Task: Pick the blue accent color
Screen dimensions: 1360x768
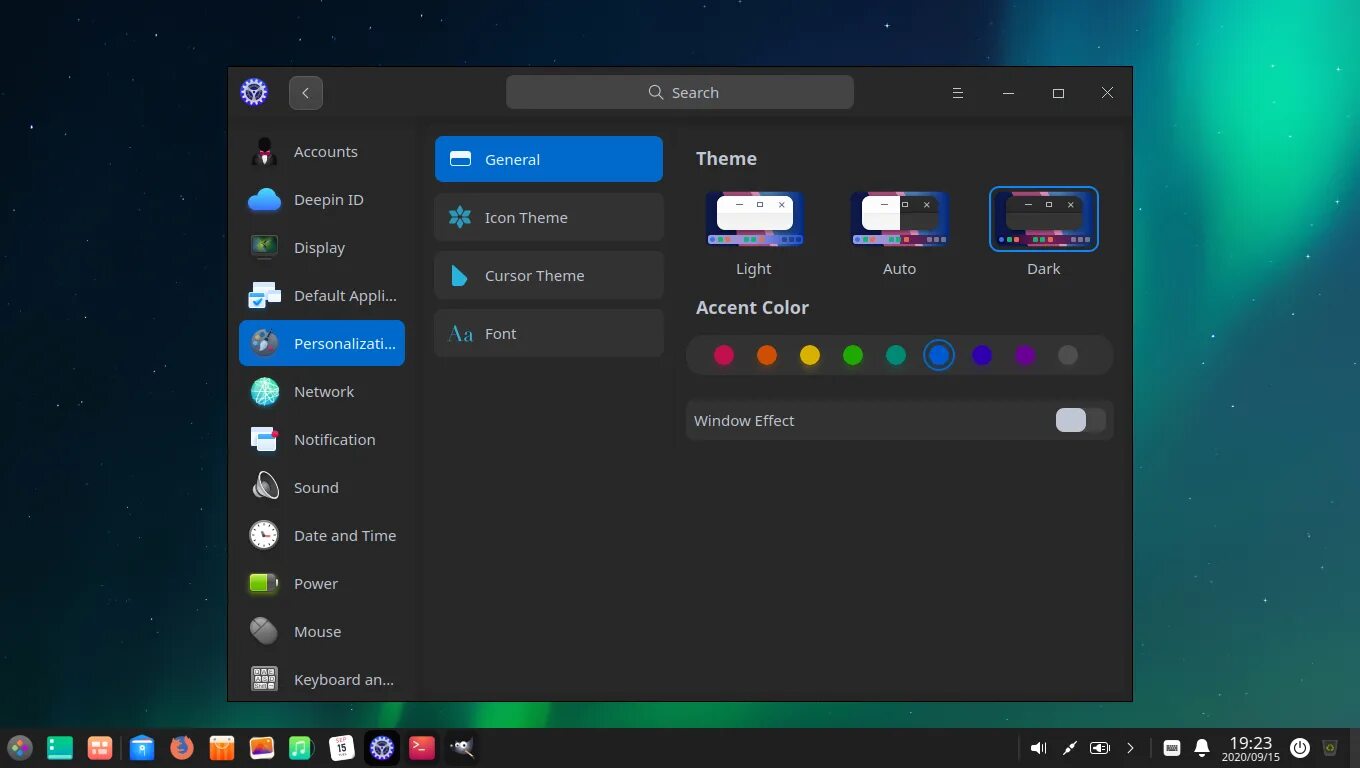Action: [939, 355]
